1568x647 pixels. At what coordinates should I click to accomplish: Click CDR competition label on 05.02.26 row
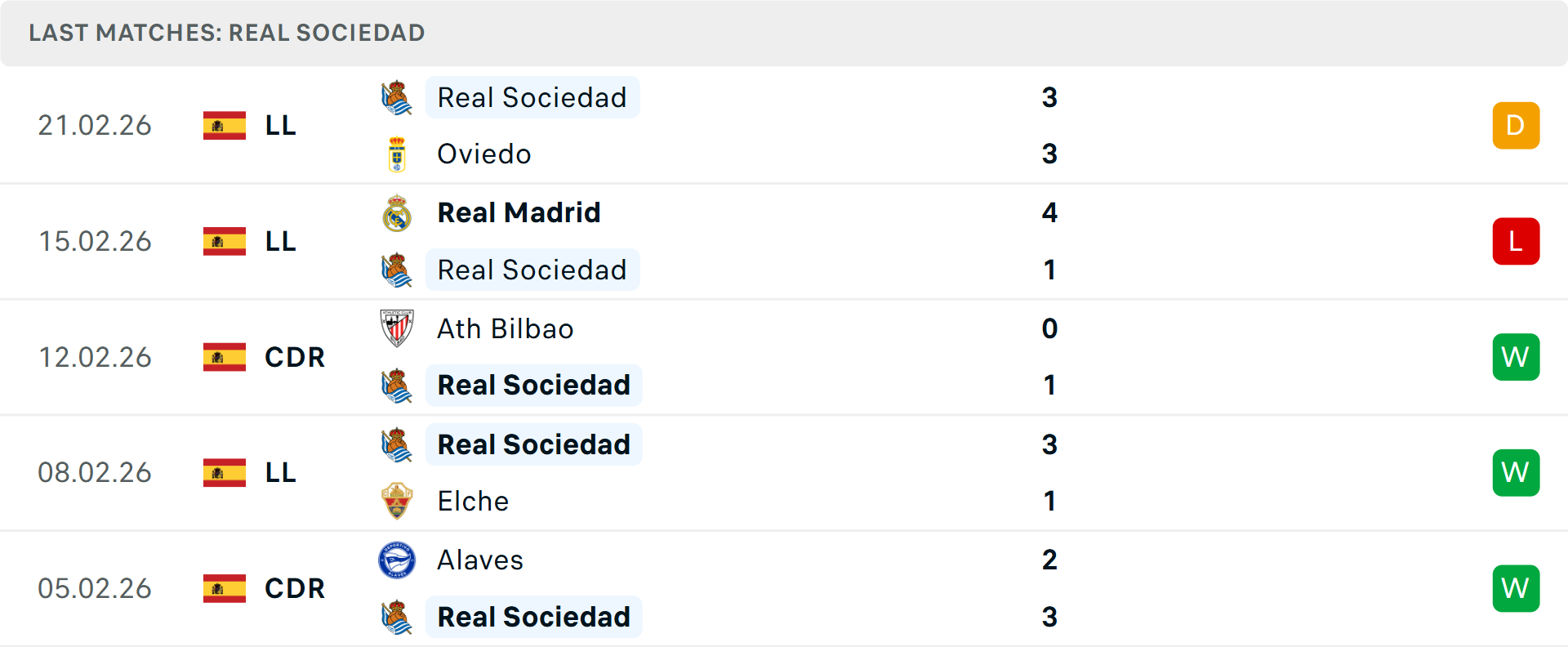click(295, 588)
